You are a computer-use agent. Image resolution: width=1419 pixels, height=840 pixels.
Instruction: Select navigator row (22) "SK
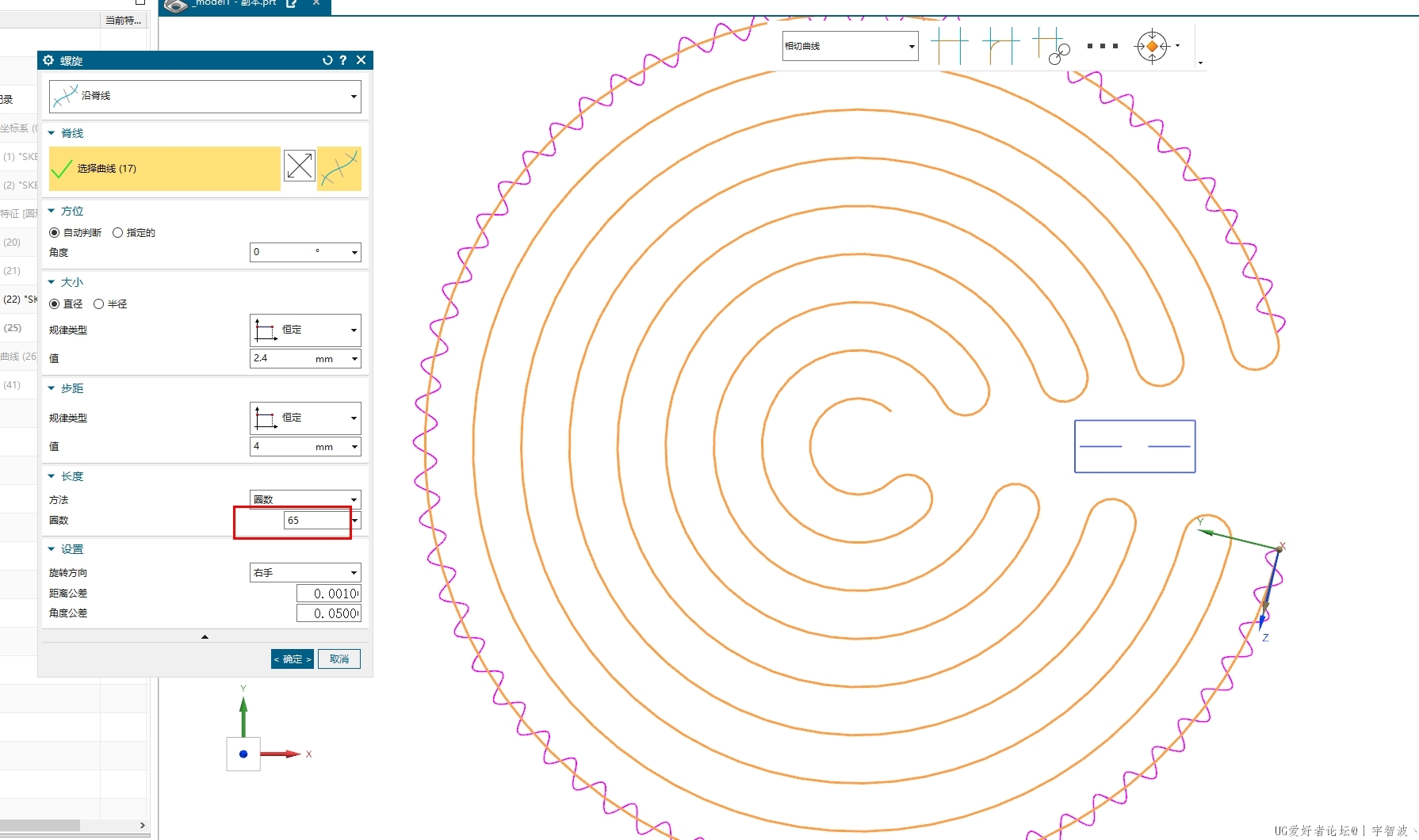tap(19, 299)
